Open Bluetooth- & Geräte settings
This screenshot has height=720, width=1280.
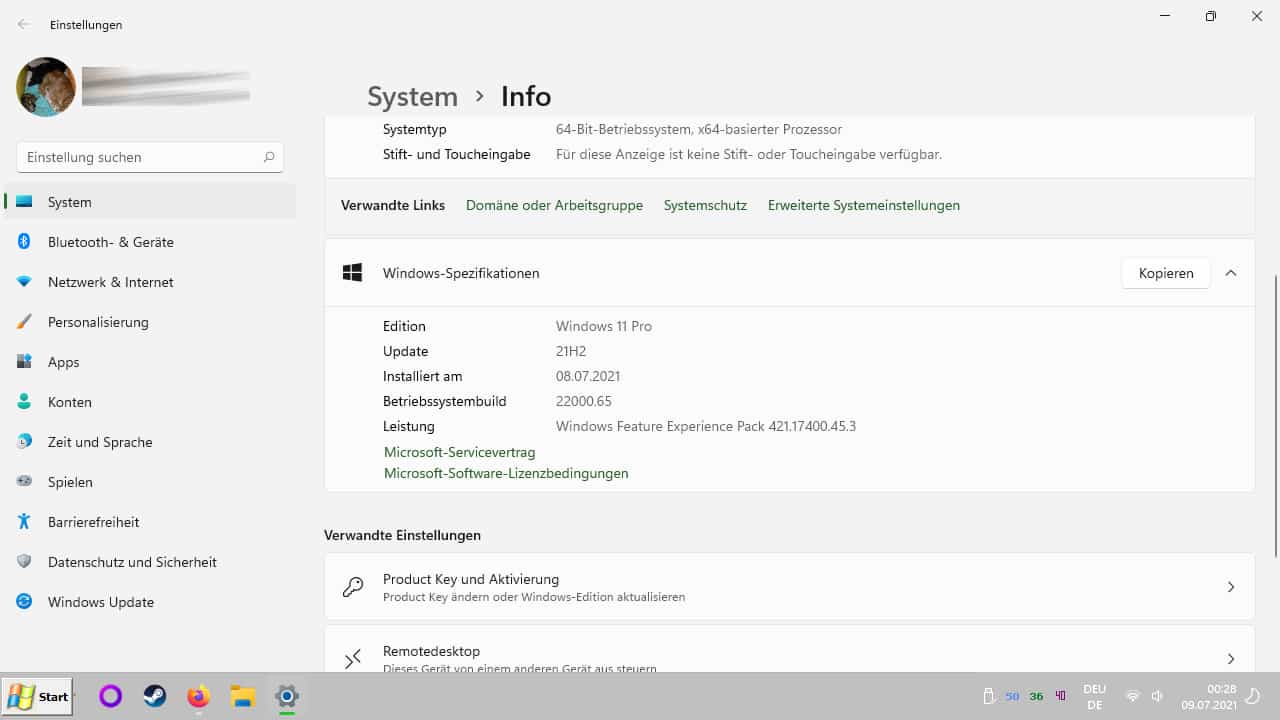click(x=150, y=242)
